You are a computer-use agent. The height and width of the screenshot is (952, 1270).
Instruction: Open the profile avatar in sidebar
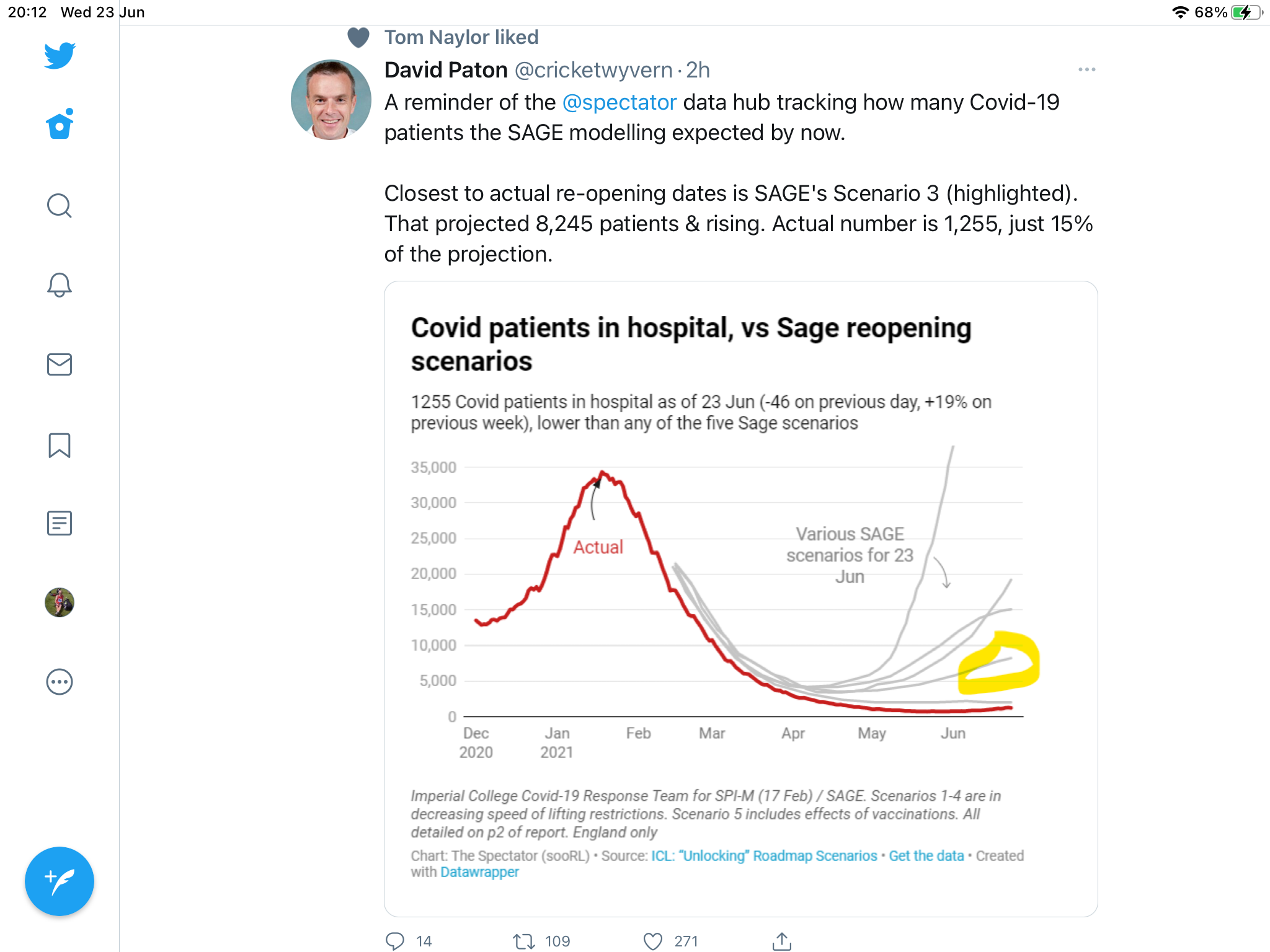60,602
